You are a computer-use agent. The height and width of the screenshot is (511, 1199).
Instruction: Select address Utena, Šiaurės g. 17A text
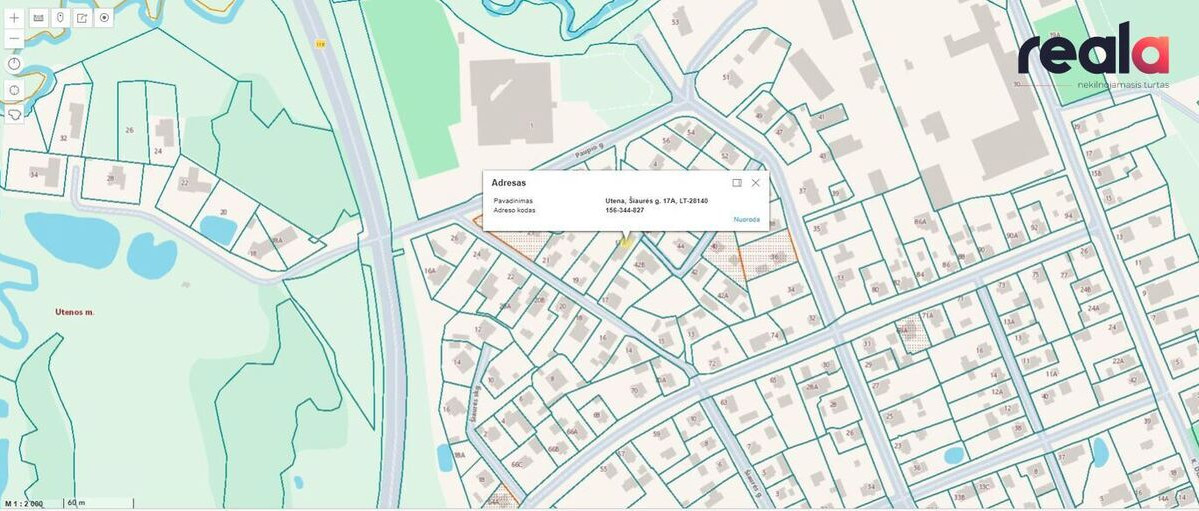[656, 201]
